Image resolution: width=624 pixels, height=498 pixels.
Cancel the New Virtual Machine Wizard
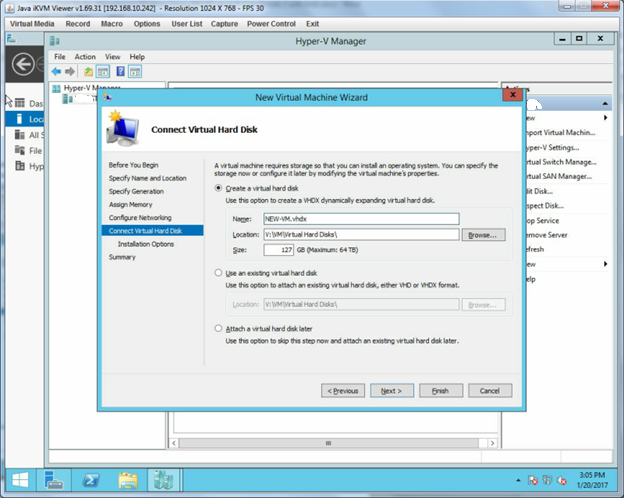pyautogui.click(x=490, y=391)
